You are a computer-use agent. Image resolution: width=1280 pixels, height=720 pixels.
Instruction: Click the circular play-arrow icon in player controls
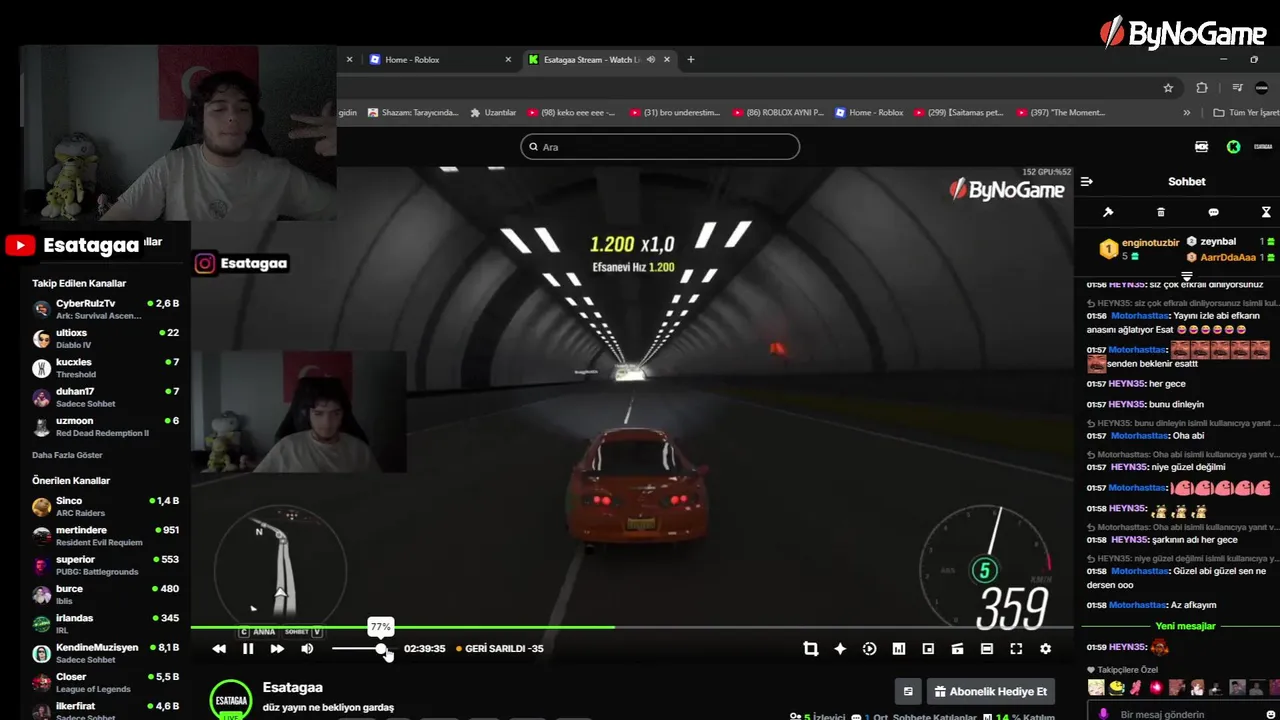pos(869,649)
